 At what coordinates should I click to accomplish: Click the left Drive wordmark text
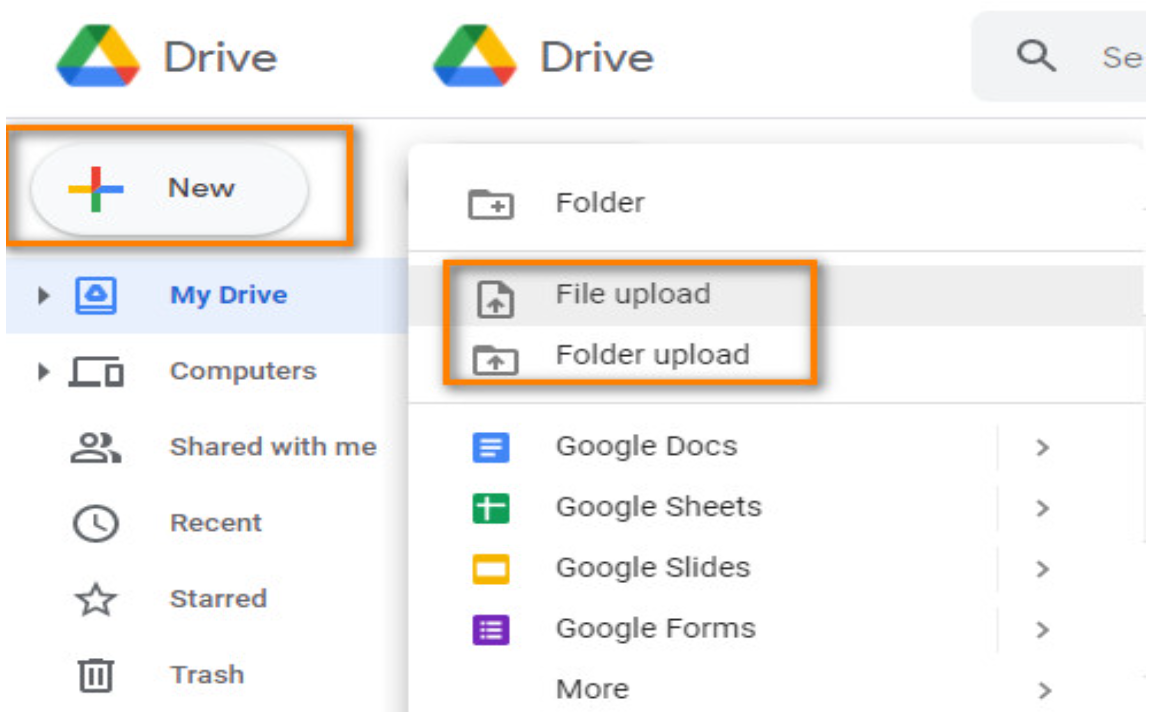pyautogui.click(x=220, y=58)
